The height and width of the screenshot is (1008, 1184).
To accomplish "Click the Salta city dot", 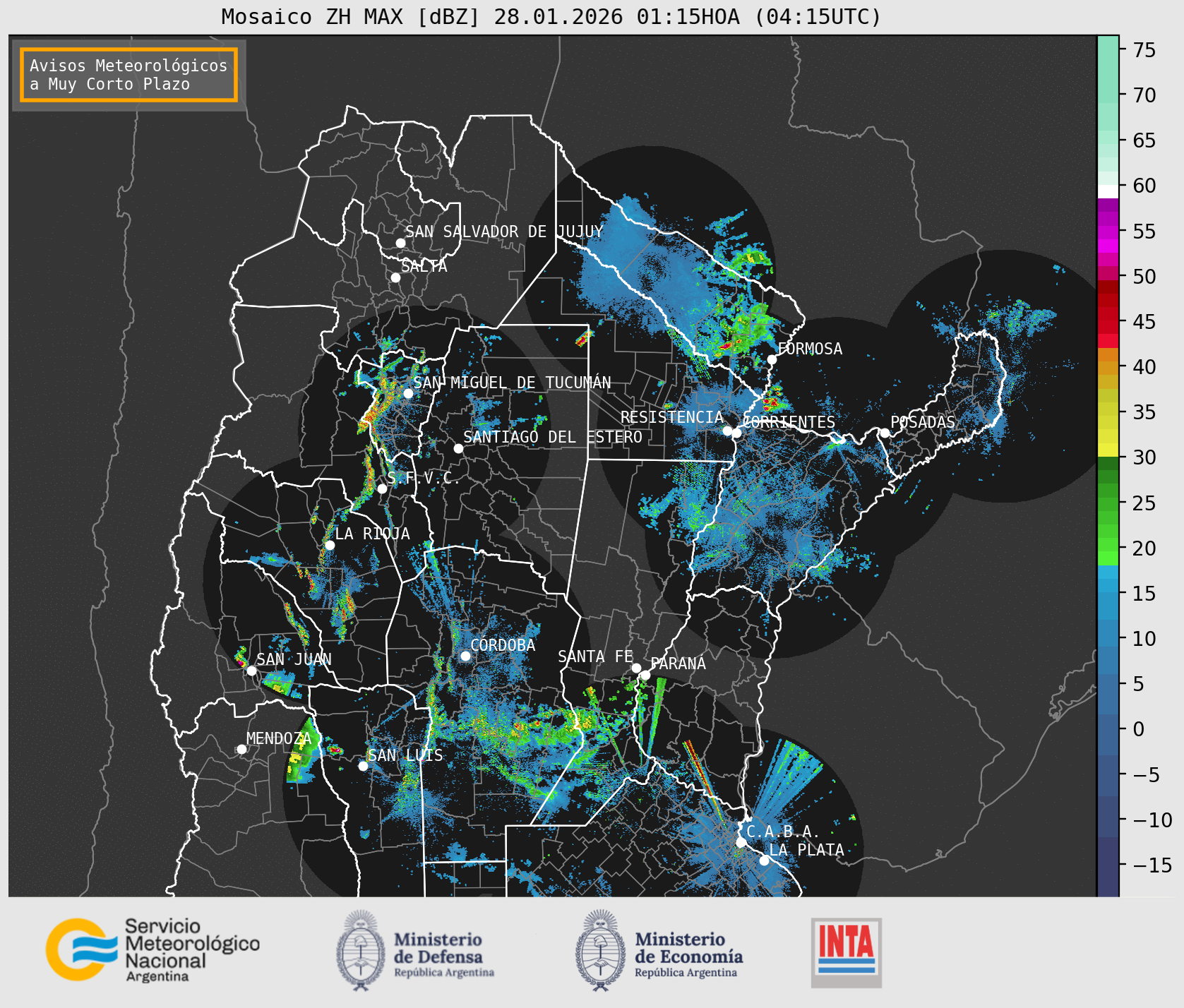I will pyautogui.click(x=395, y=277).
